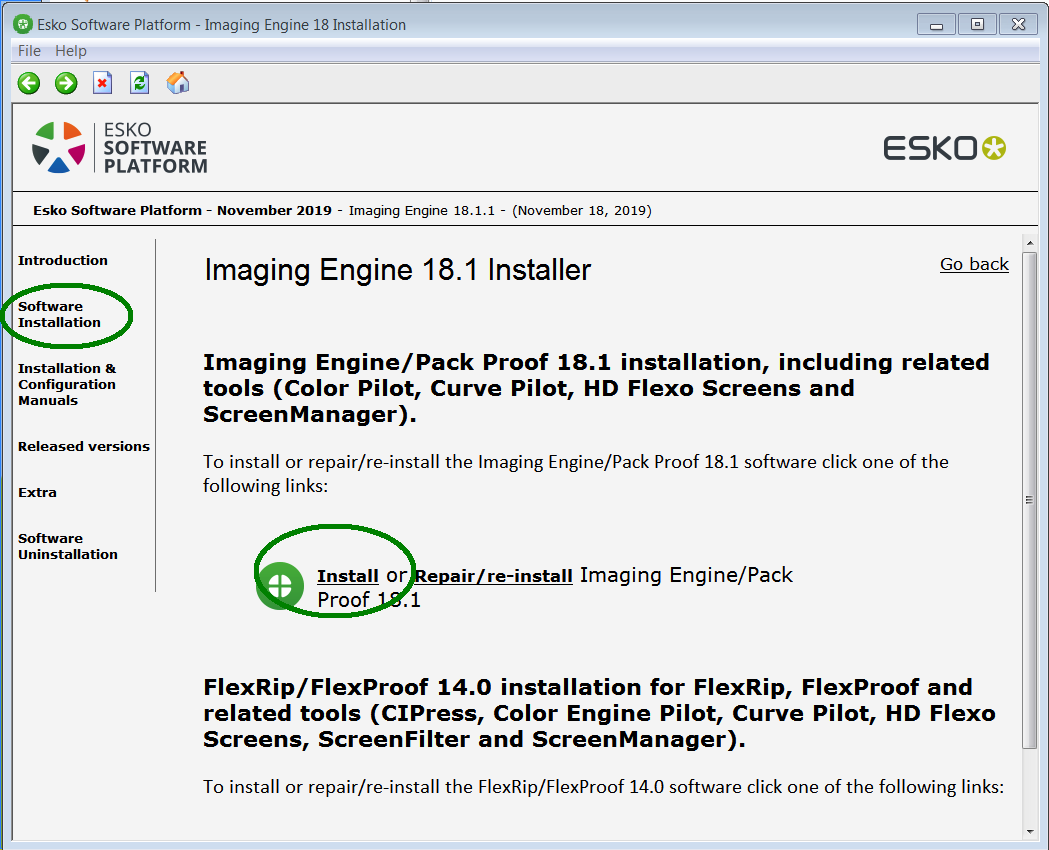1049x850 pixels.
Task: Click the Repair/re-install link
Action: (493, 576)
